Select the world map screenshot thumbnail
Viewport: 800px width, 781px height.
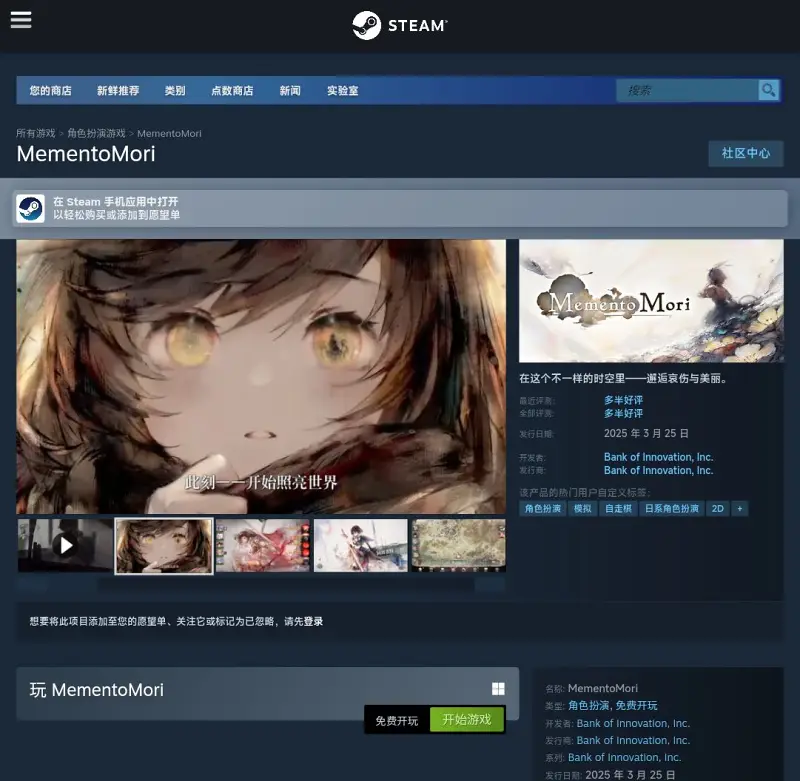pos(459,545)
